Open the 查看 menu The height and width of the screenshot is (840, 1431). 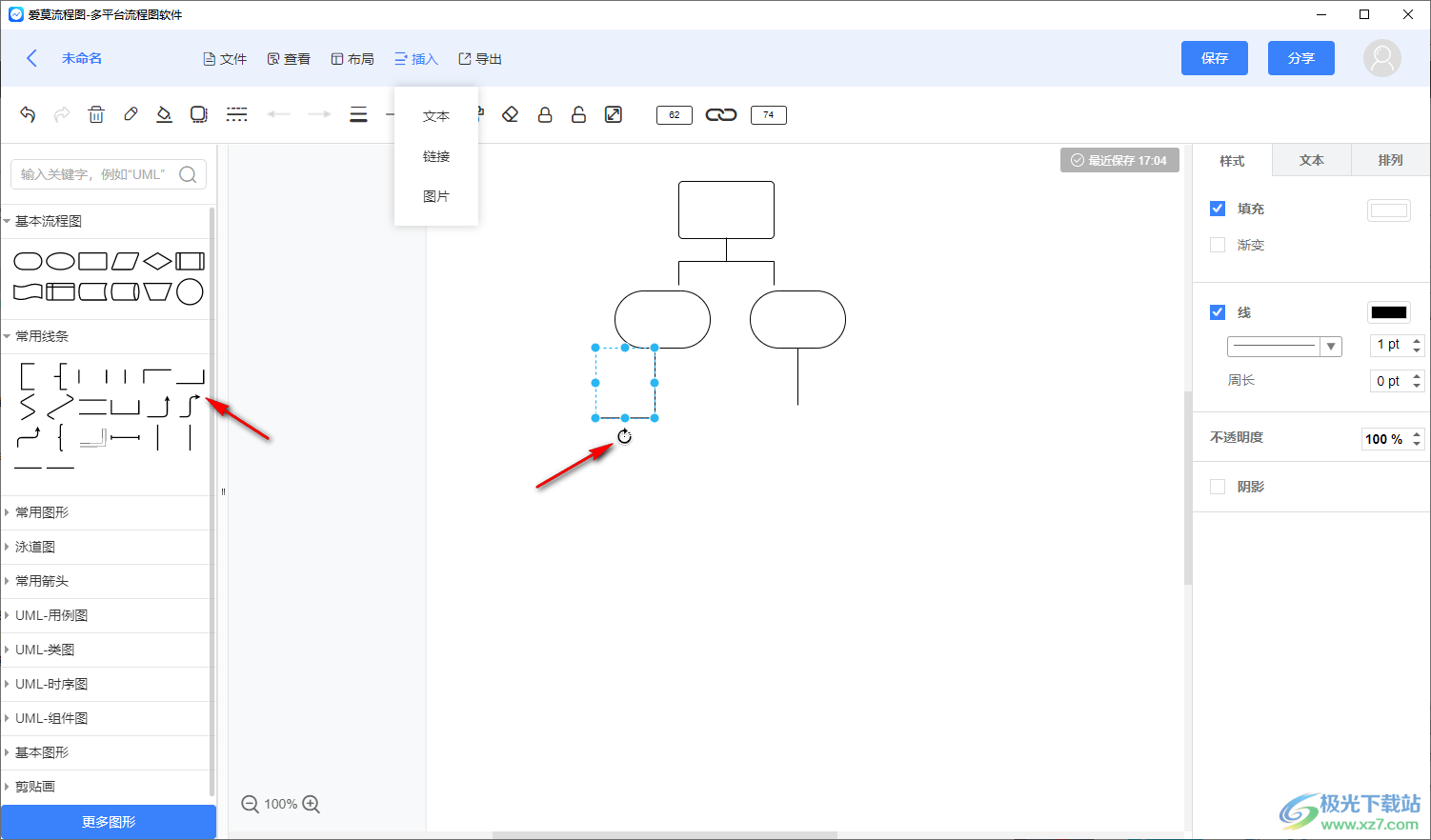(289, 59)
